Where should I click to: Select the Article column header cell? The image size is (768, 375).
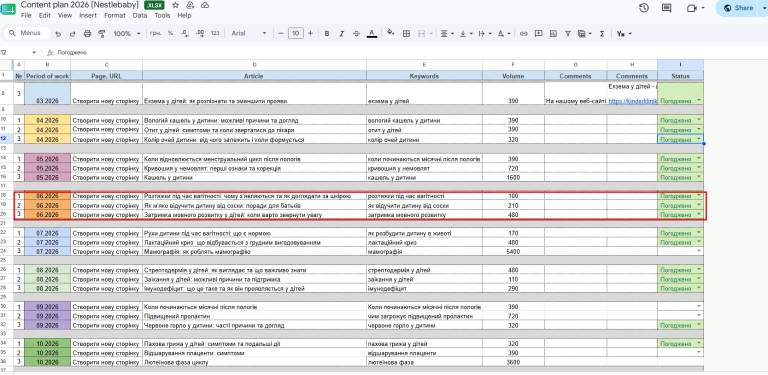click(254, 76)
